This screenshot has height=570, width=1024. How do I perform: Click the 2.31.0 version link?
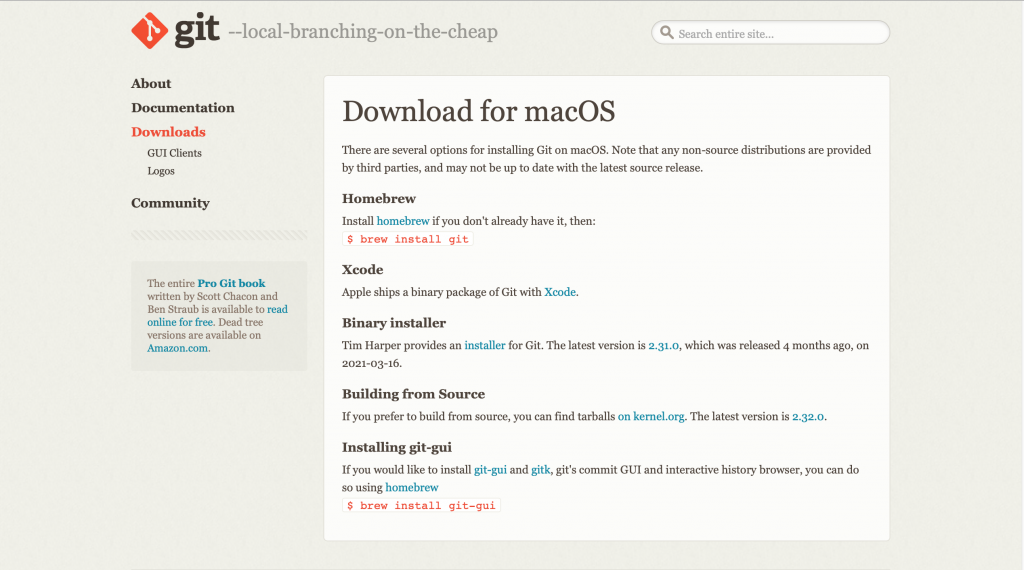[664, 345]
